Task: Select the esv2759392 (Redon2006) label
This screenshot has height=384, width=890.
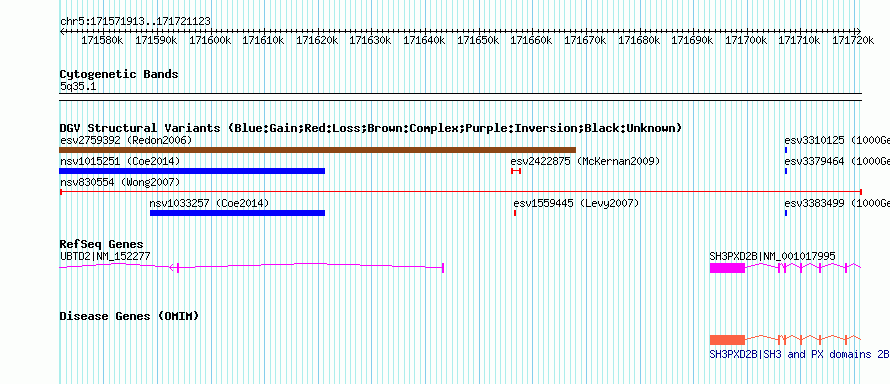Action: pos(126,140)
